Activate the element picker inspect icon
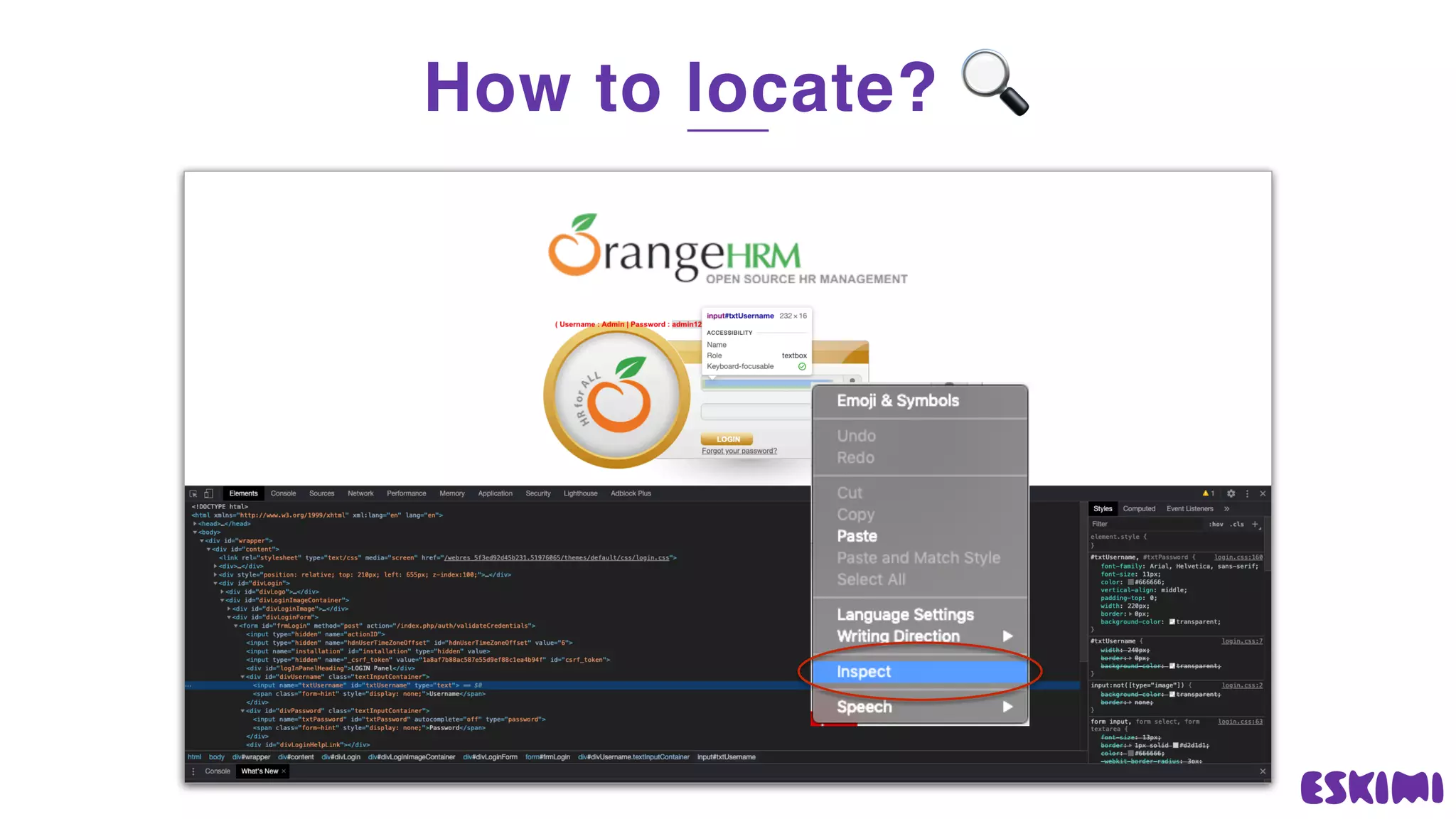 [193, 493]
